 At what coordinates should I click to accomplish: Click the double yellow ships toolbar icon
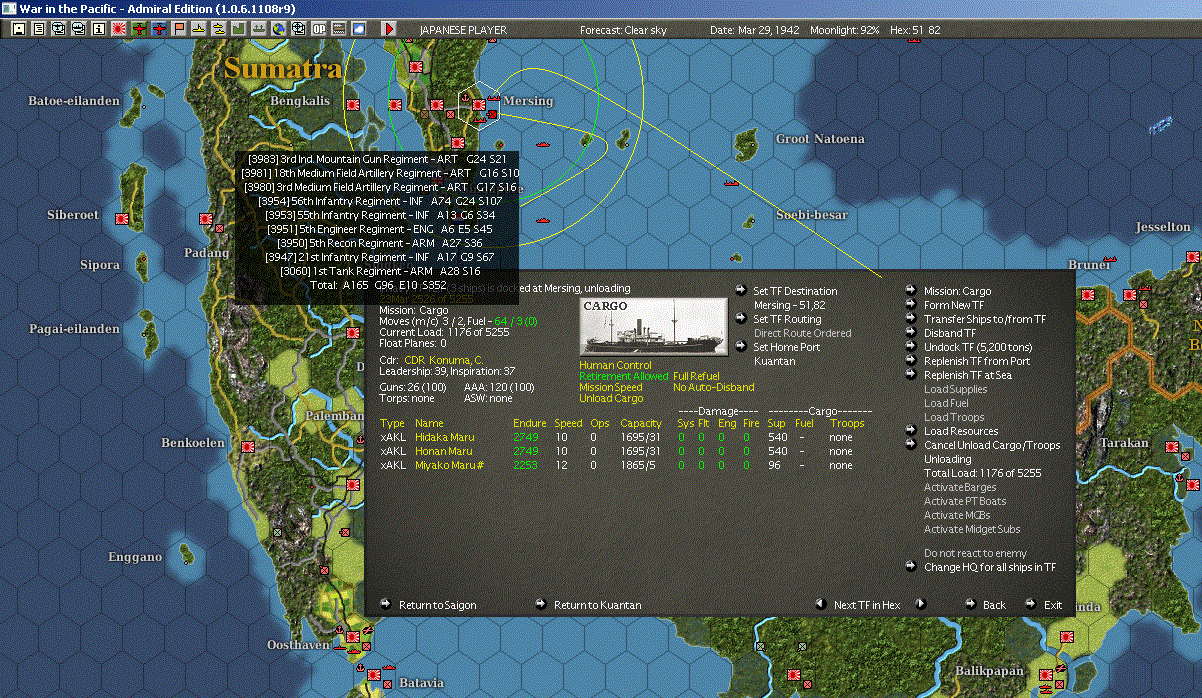(219, 29)
